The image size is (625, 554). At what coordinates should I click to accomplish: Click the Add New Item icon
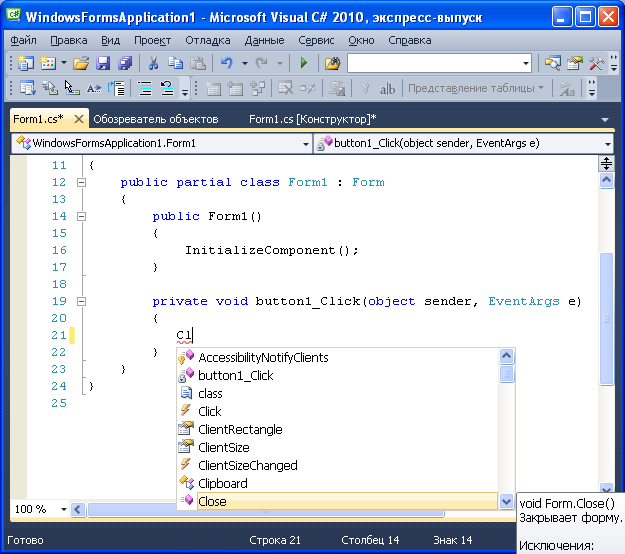click(x=48, y=63)
